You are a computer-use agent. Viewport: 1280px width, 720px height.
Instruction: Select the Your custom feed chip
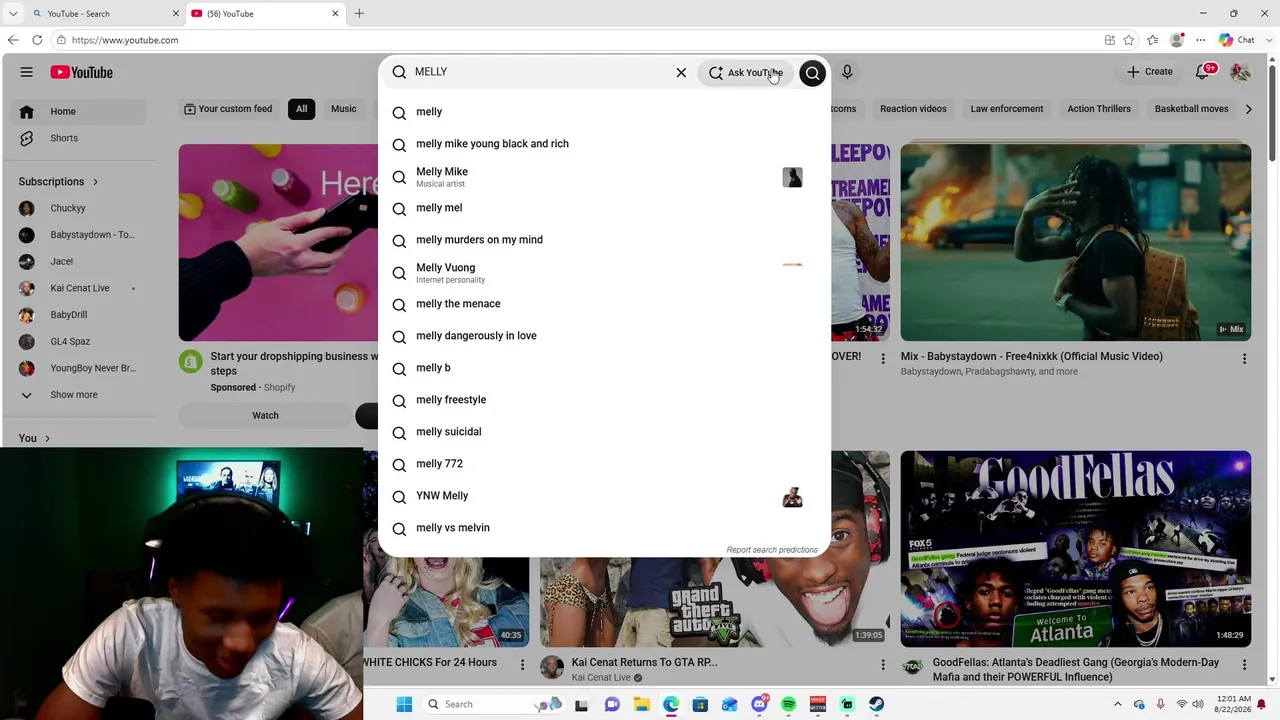[228, 109]
